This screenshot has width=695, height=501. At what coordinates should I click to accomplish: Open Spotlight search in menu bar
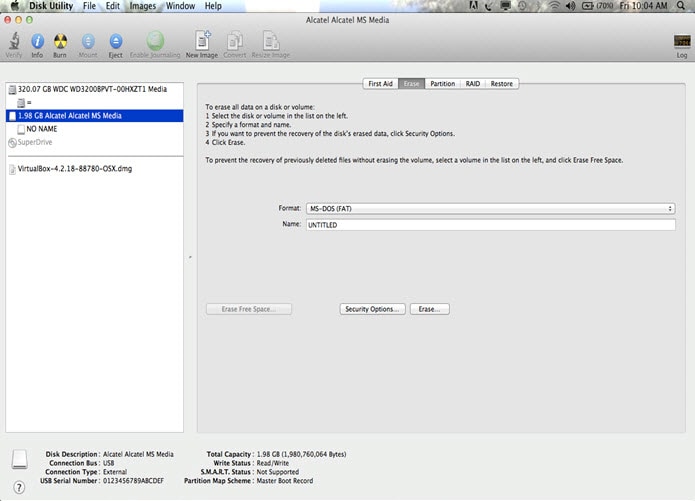pos(681,6)
